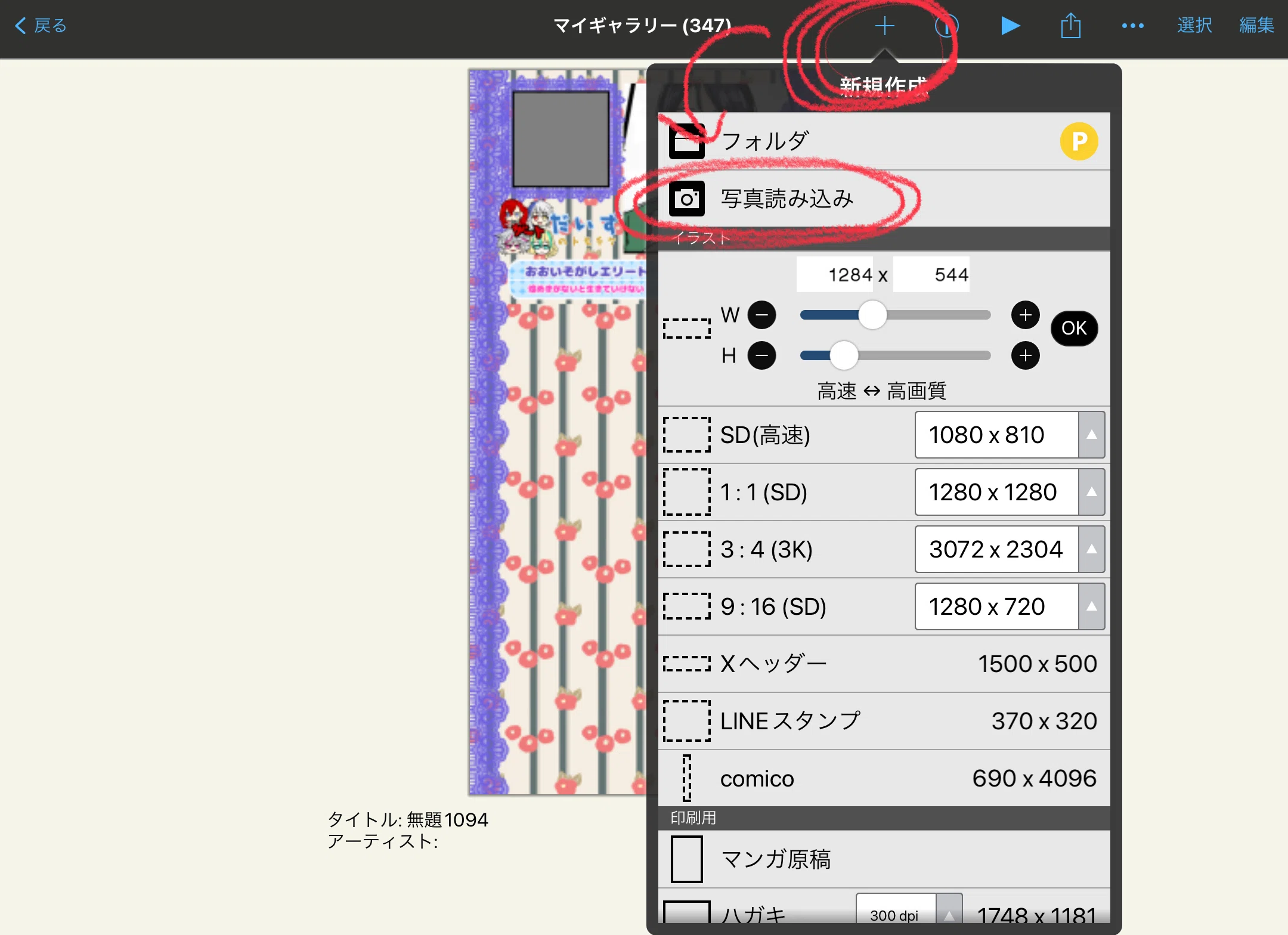Choose 写真読み込み to import a photo

(884, 199)
